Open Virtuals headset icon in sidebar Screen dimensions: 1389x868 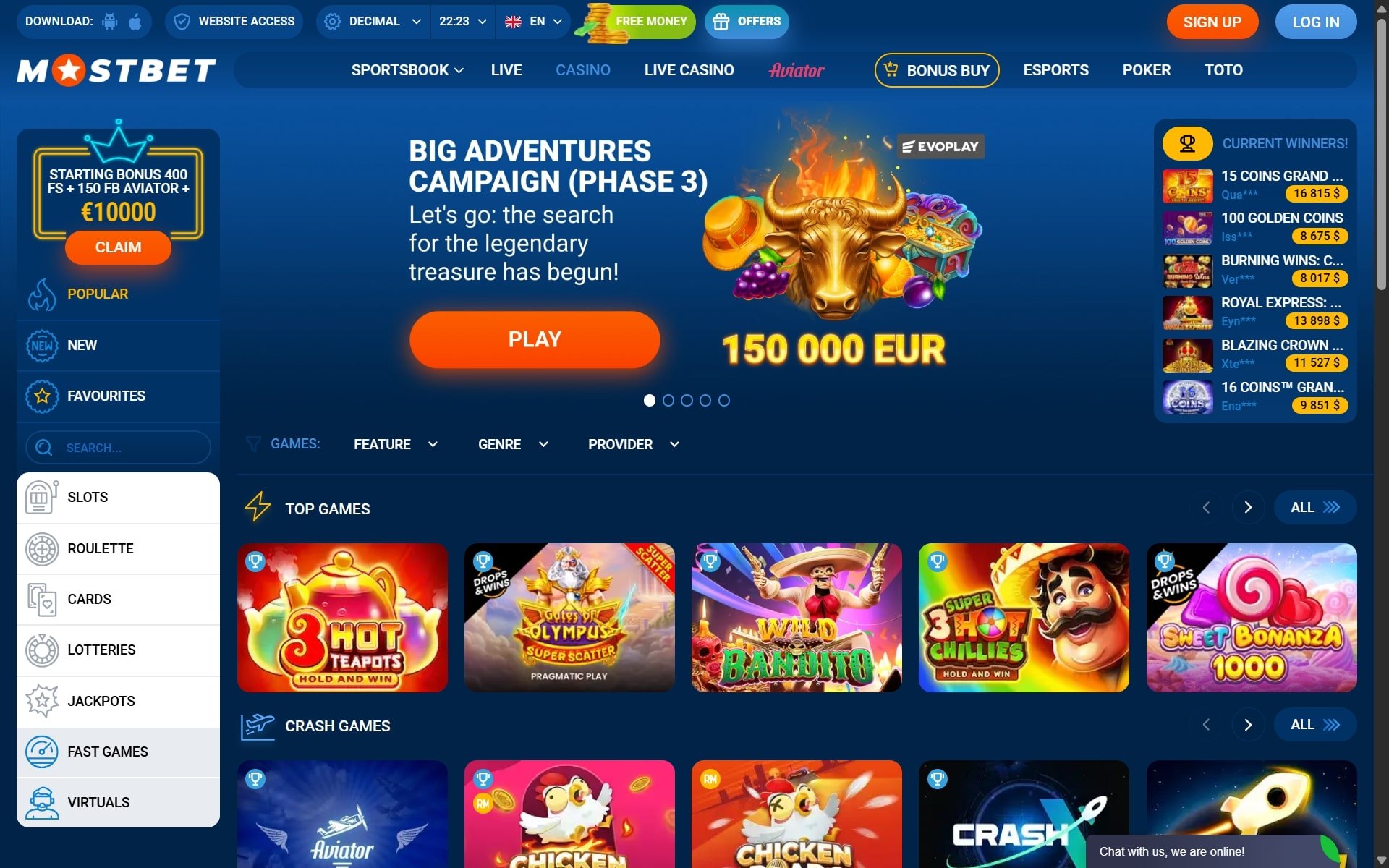click(x=42, y=803)
